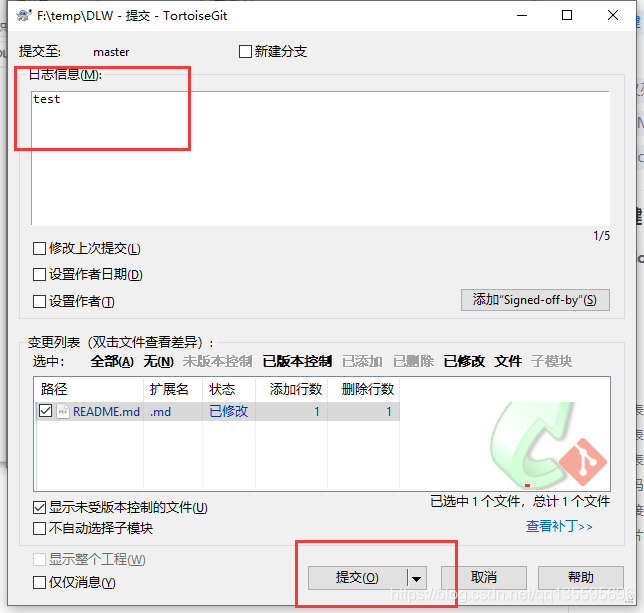Click the .md extension cell

(160, 411)
